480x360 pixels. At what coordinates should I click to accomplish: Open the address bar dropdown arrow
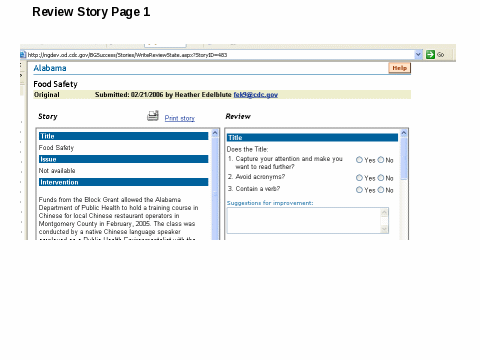418,54
